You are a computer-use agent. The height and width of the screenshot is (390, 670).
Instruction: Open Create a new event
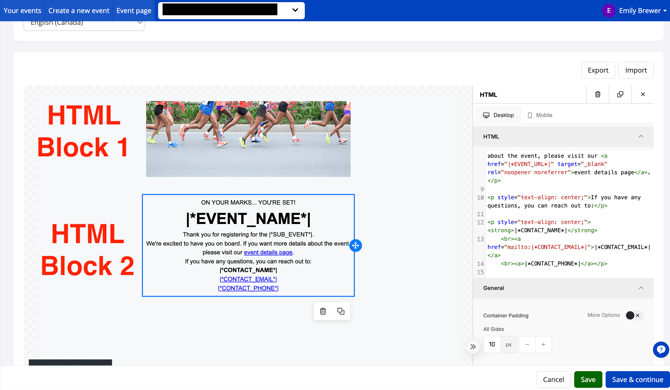tap(79, 11)
